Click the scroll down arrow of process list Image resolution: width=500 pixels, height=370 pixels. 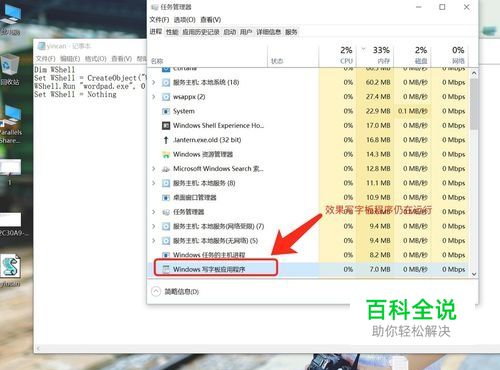pos(474,274)
